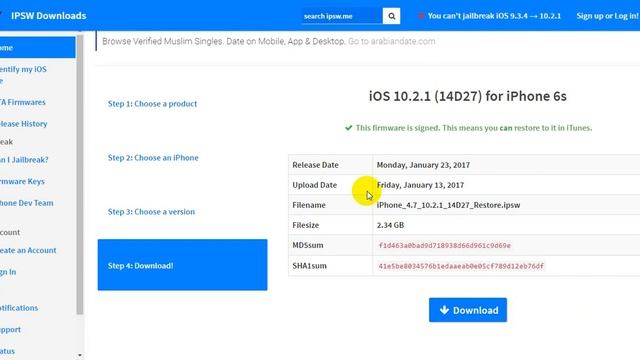
Task: Click the search magnifier icon button
Action: (x=391, y=16)
